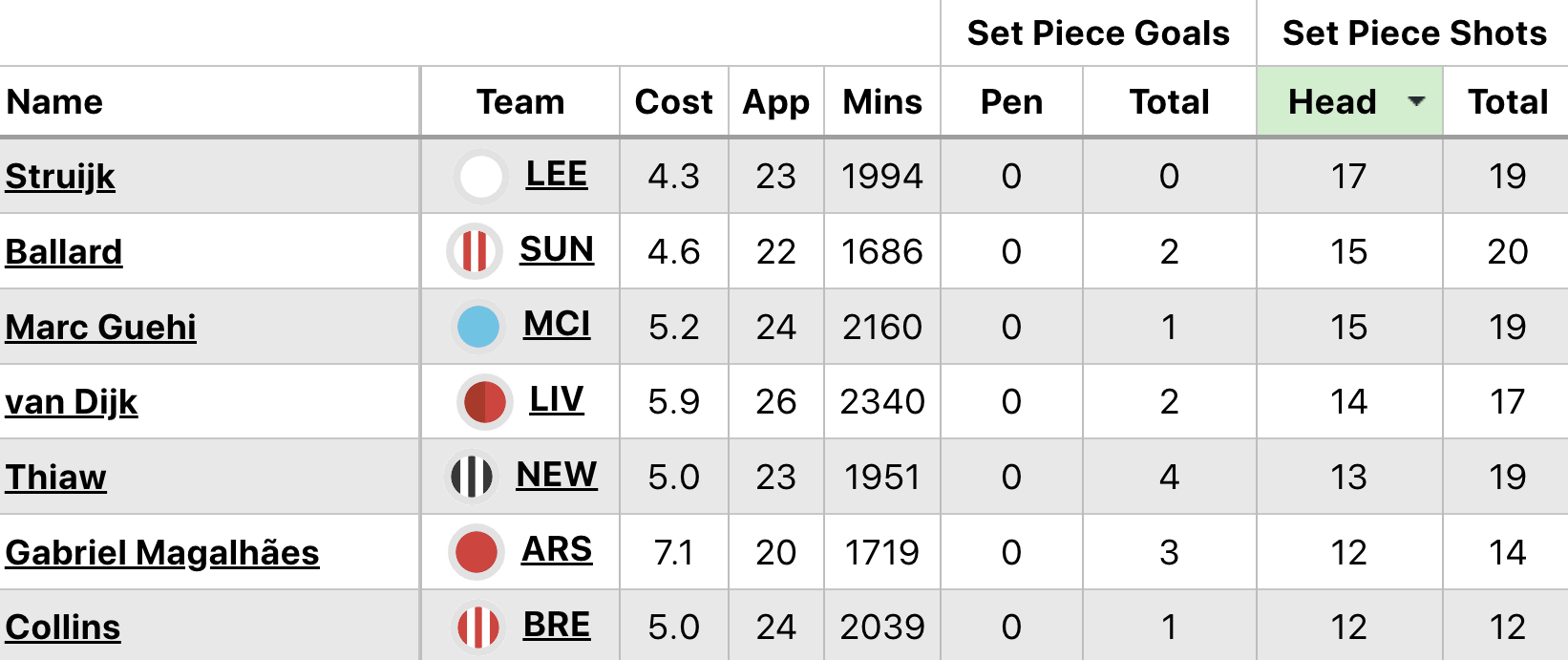Viewport: 1568px width, 660px height.
Task: Select Marc Guehi name link
Action: (x=101, y=328)
